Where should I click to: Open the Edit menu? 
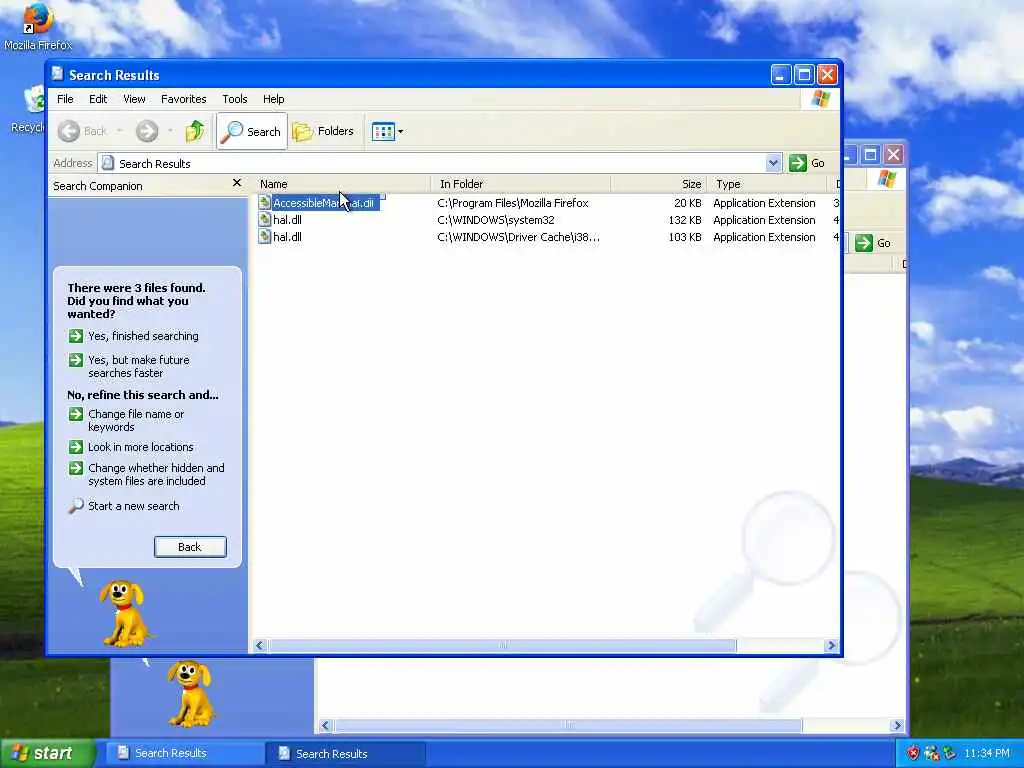(x=98, y=99)
